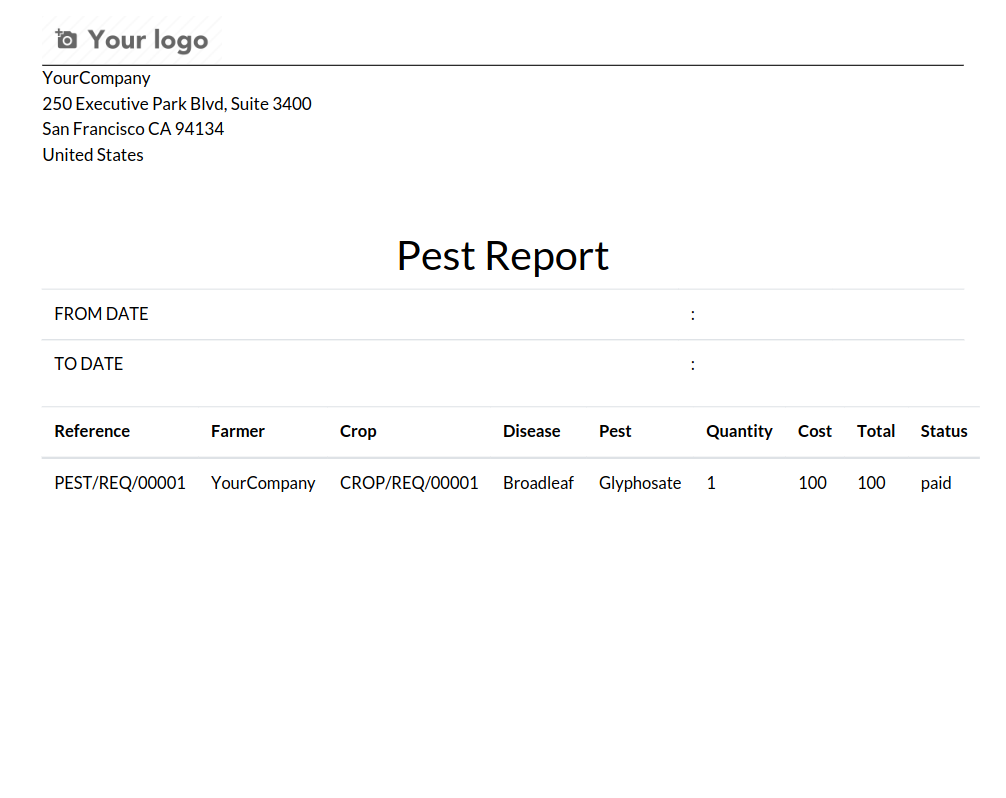Image resolution: width=1006 pixels, height=798 pixels.
Task: Click the FROM DATE label
Action: (101, 314)
